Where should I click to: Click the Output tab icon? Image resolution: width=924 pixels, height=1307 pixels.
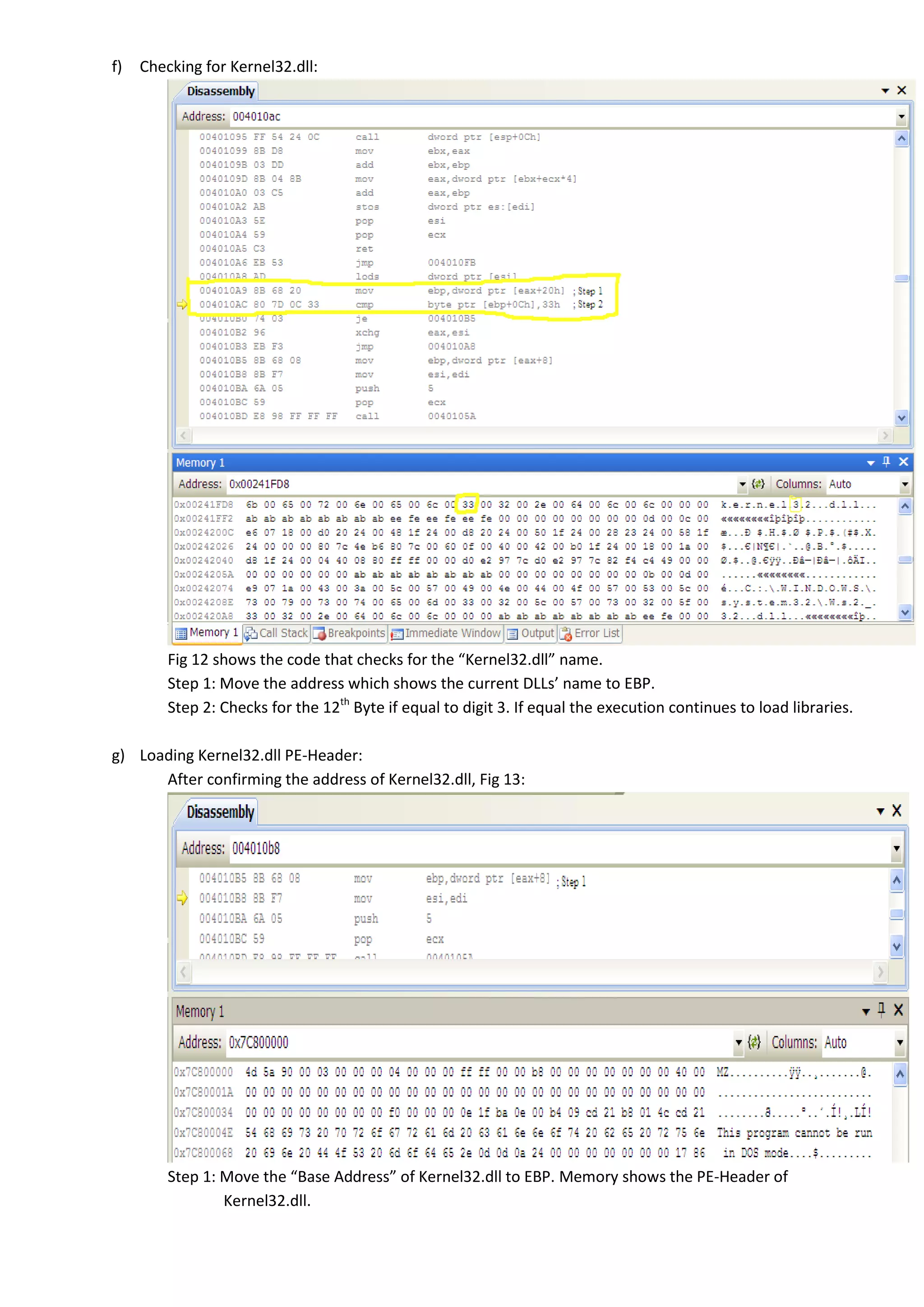point(513,634)
